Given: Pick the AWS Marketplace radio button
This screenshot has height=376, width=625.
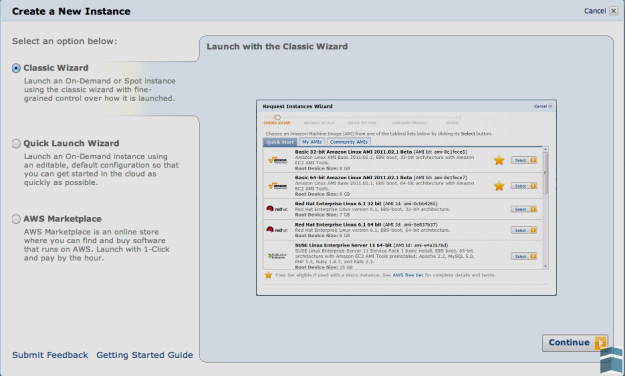Looking at the screenshot, I should 16,219.
